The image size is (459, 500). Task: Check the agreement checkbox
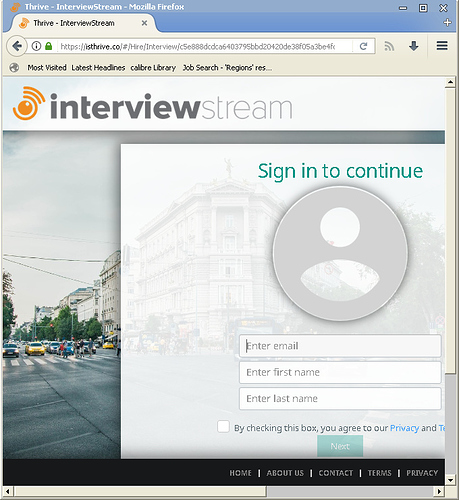[223, 427]
